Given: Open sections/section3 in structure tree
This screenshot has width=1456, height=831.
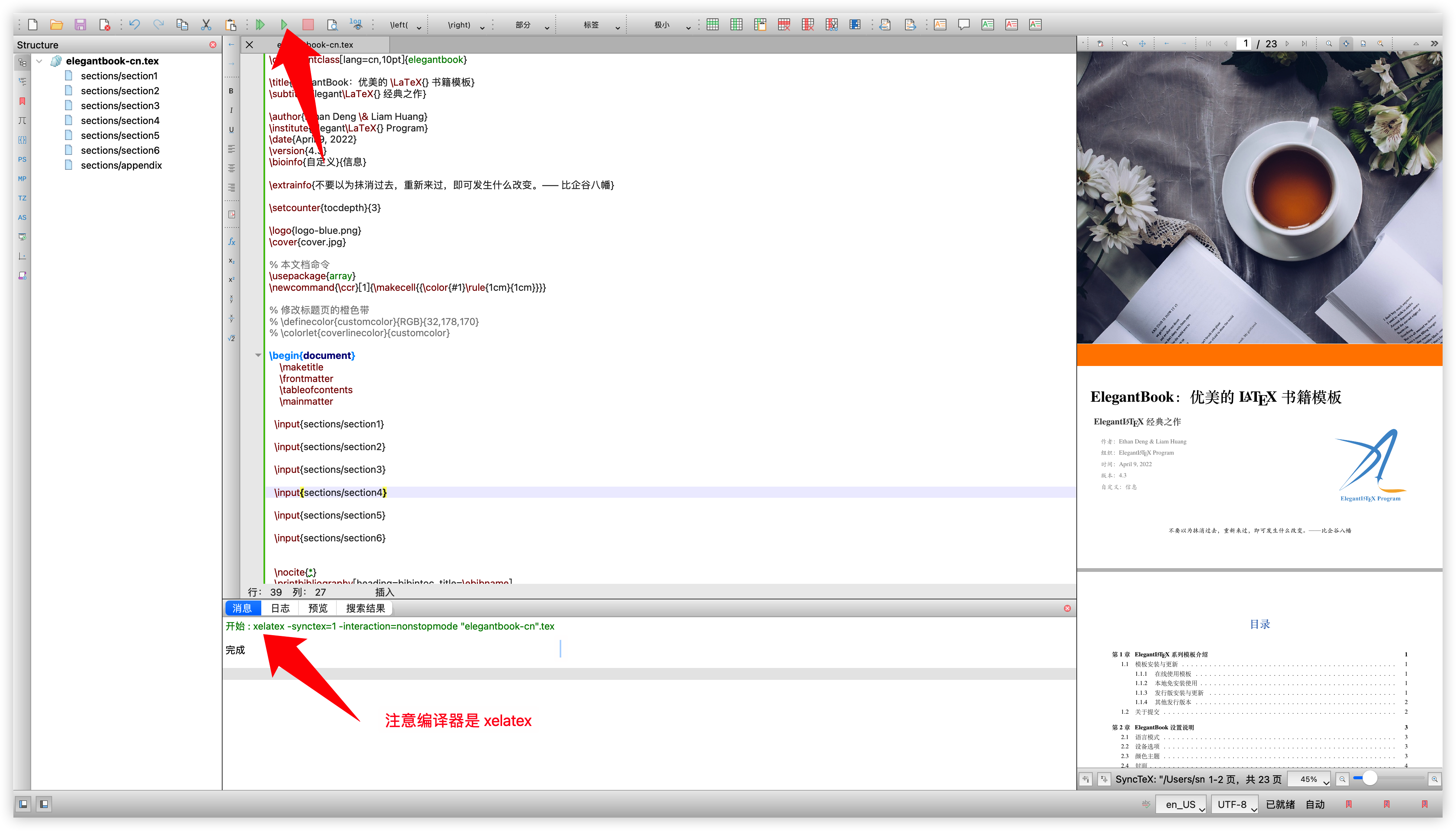Looking at the screenshot, I should pos(120,106).
